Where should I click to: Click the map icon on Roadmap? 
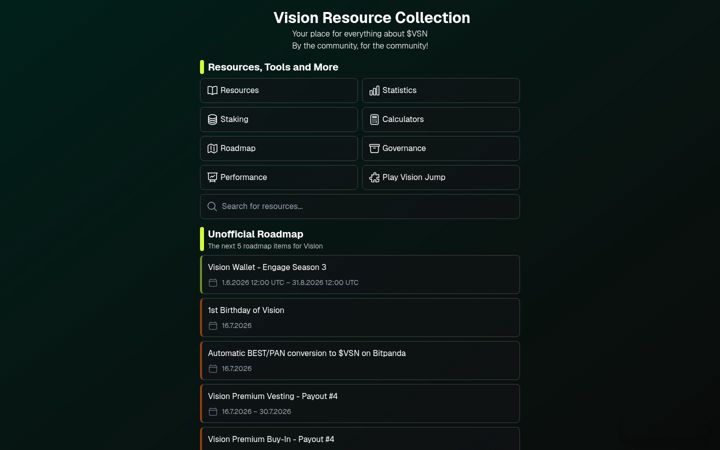point(212,148)
